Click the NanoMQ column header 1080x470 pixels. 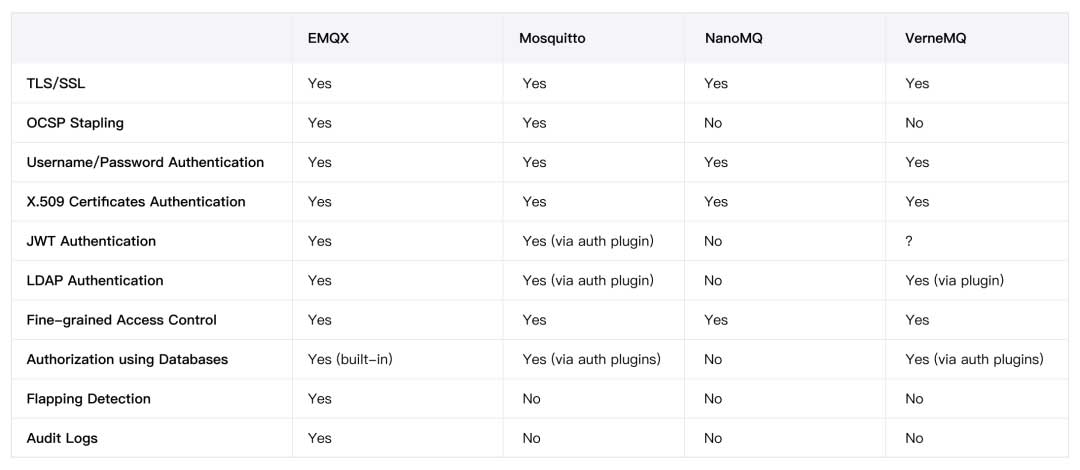pyautogui.click(x=736, y=38)
